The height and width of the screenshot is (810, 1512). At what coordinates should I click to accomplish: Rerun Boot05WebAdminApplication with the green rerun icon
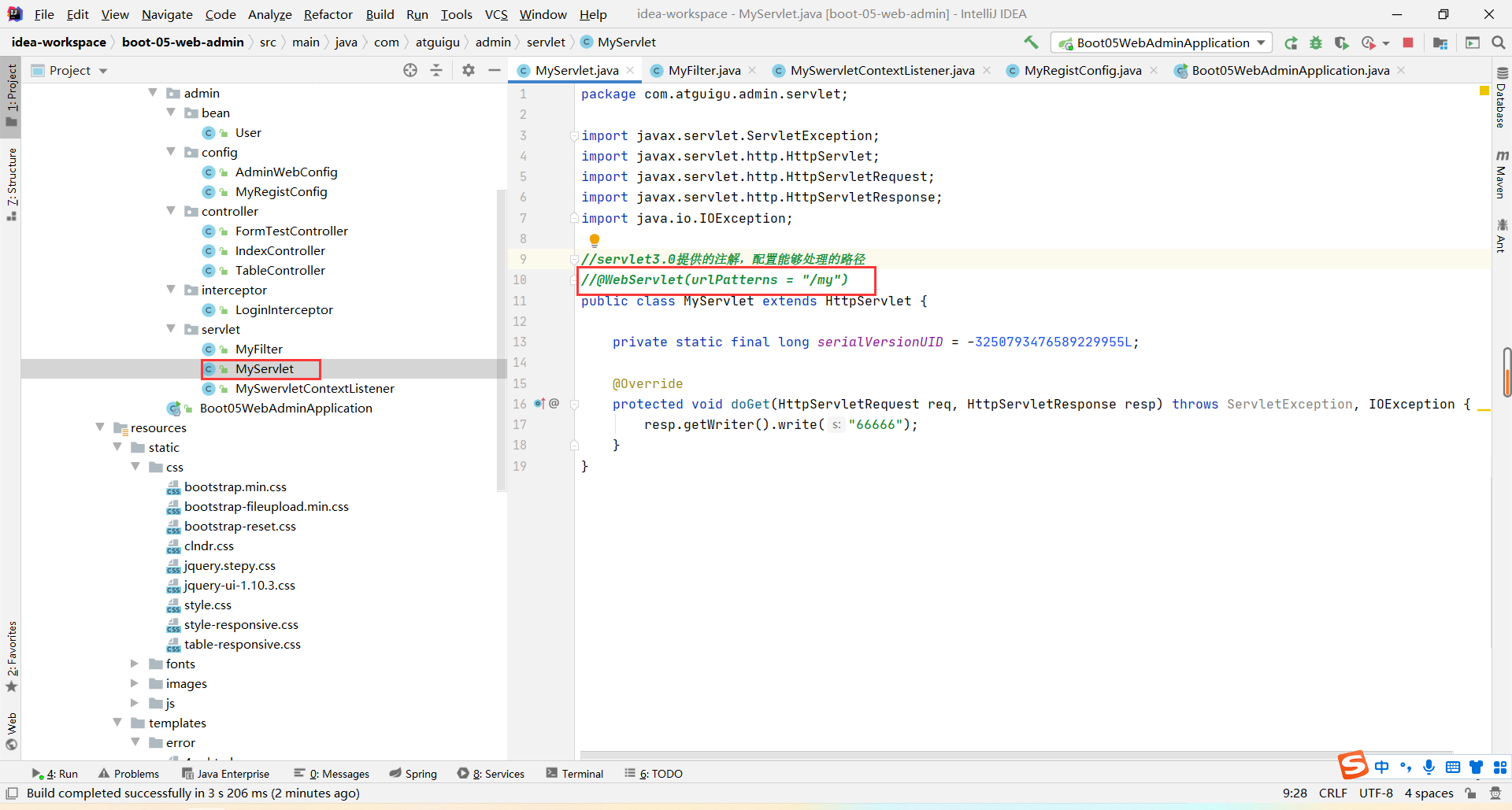(1291, 43)
